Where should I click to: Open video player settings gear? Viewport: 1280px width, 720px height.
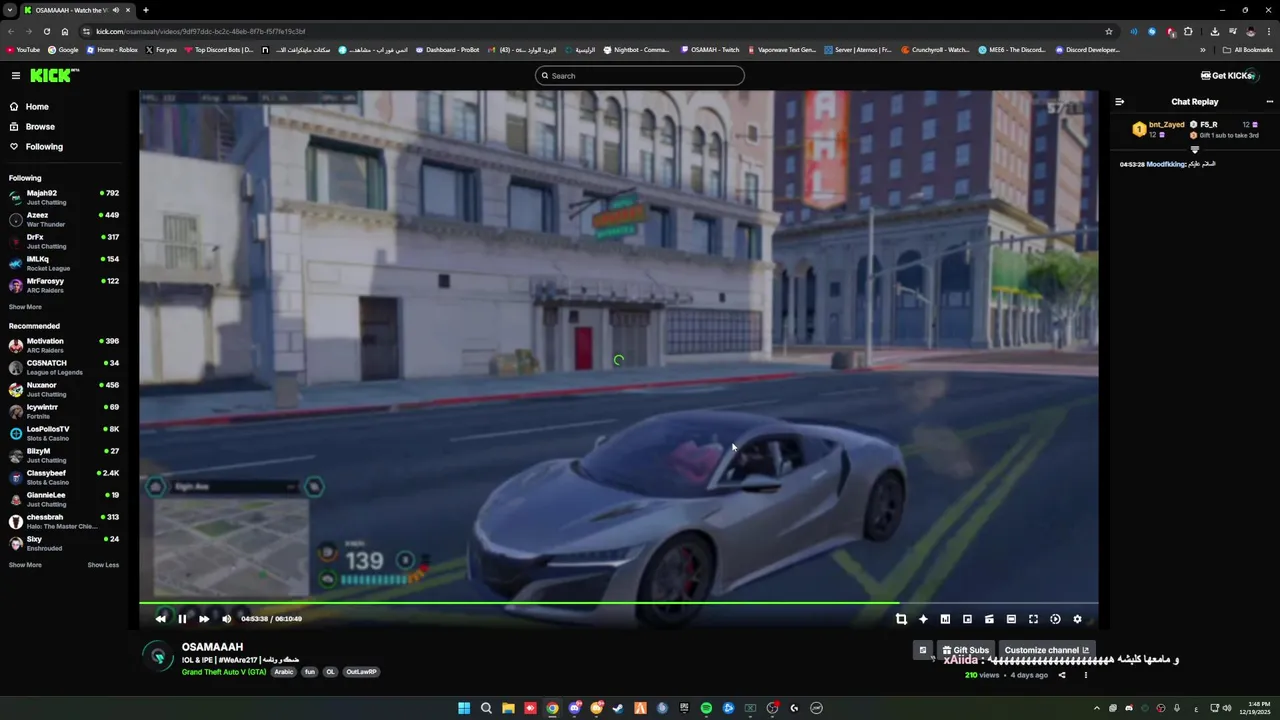point(1077,619)
